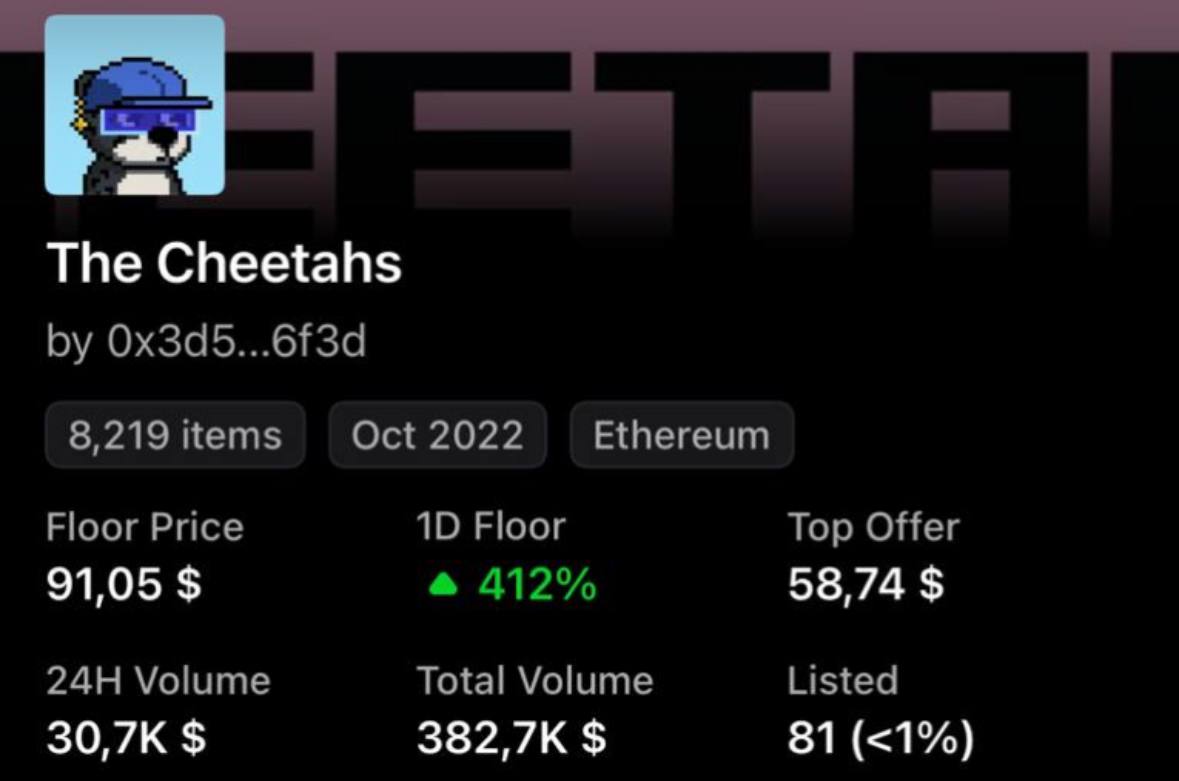Click the Total Volume label

pos(535,681)
